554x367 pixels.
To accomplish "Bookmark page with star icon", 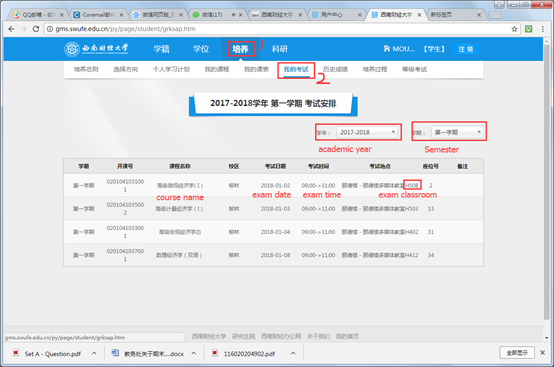I will [514, 29].
